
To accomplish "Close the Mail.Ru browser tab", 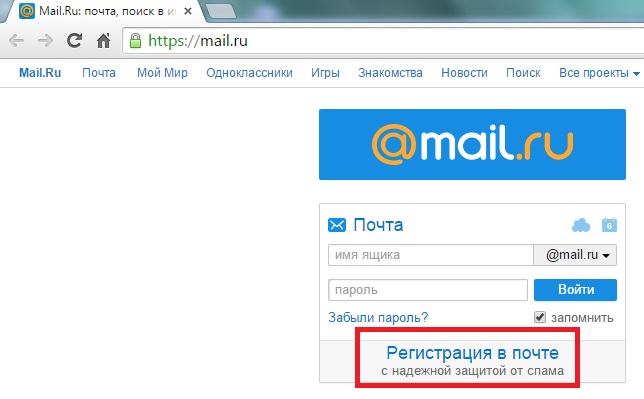I will point(188,11).
